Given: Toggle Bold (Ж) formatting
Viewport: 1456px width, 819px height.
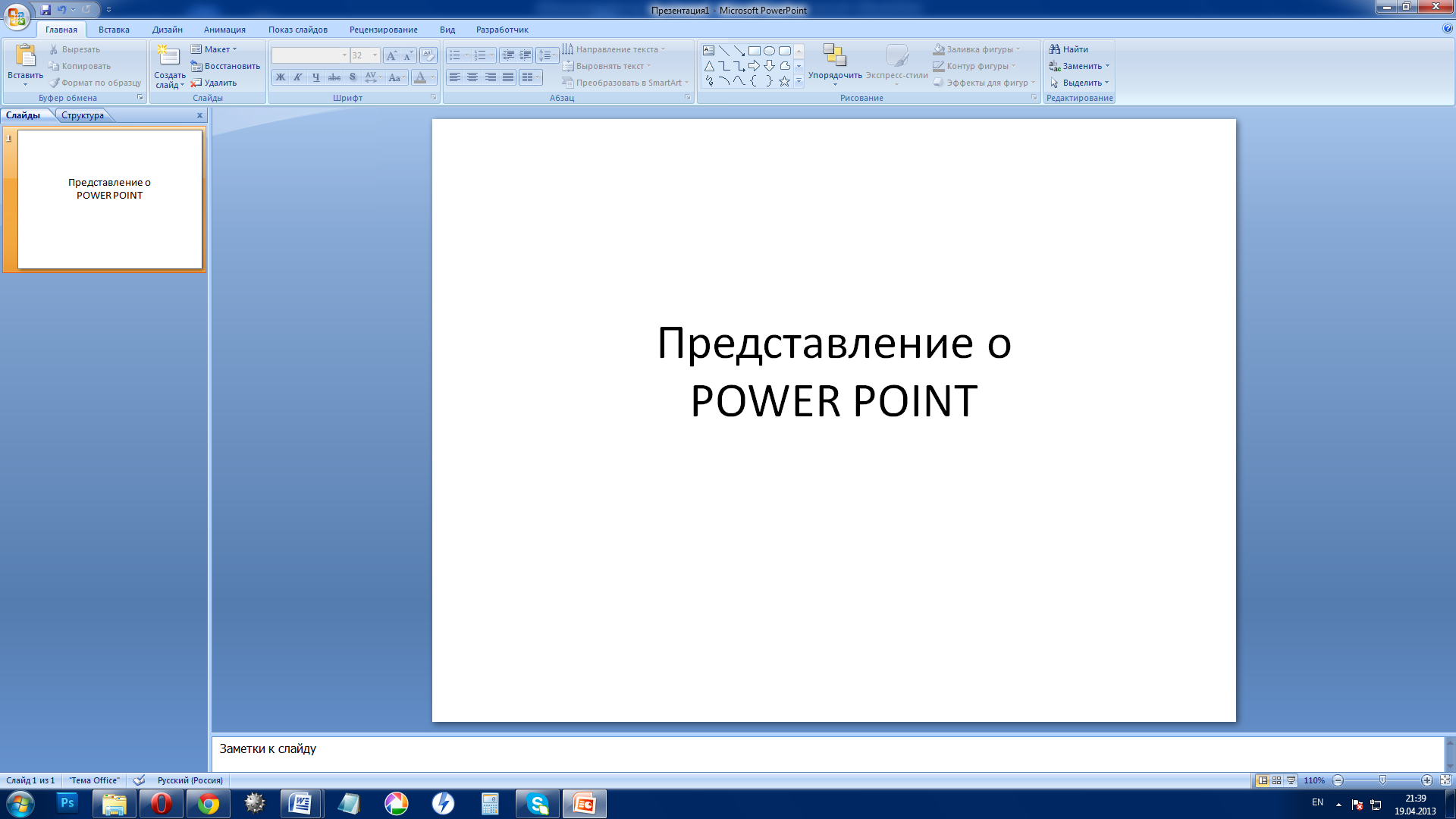Looking at the screenshot, I should point(280,77).
